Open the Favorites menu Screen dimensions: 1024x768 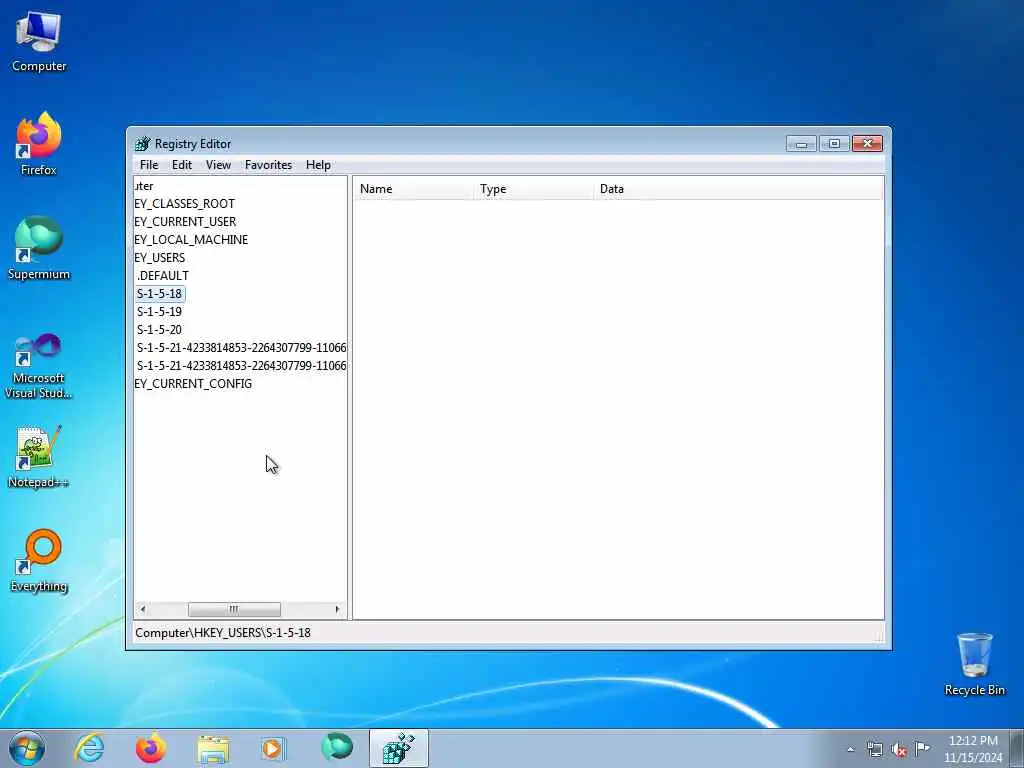[268, 165]
